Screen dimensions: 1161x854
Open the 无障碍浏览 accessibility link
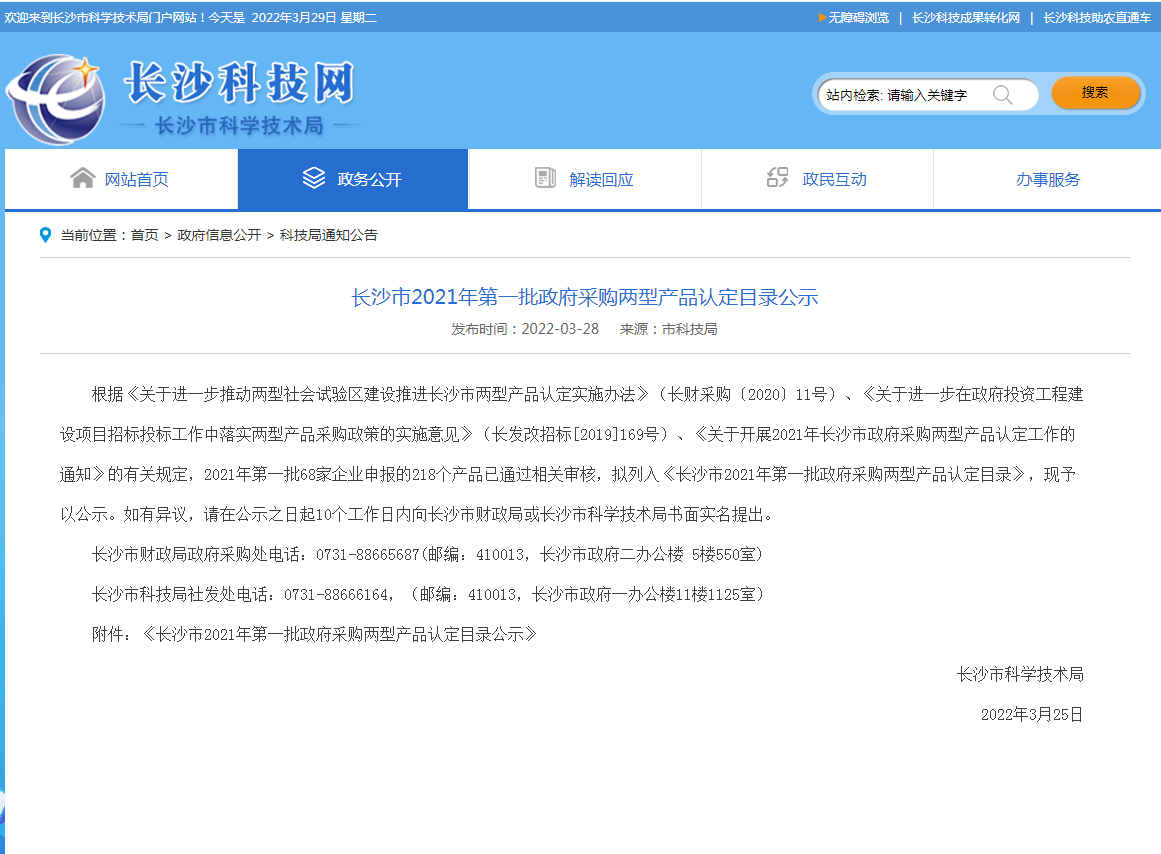click(858, 17)
